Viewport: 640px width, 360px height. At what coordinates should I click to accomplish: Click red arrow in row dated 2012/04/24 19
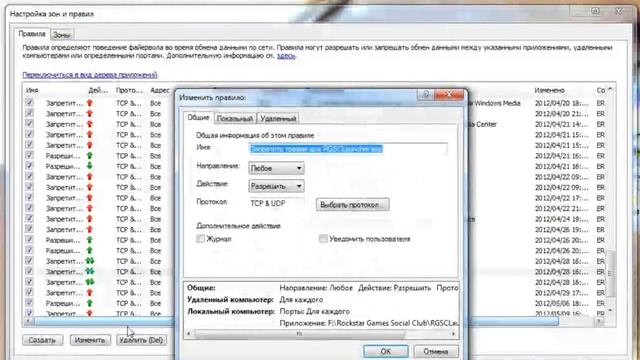[x=90, y=219]
